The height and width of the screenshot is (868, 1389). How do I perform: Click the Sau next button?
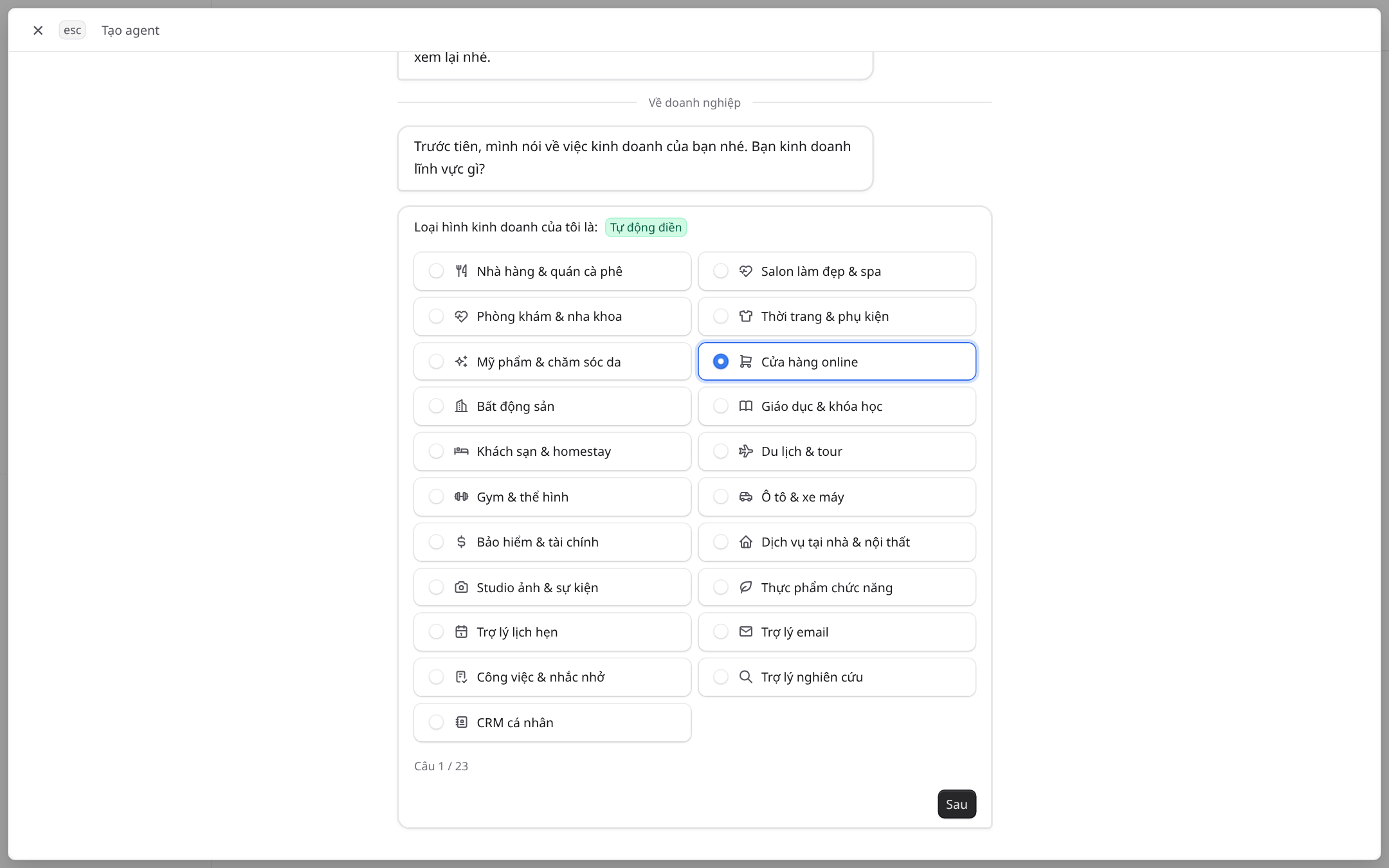[x=956, y=804]
